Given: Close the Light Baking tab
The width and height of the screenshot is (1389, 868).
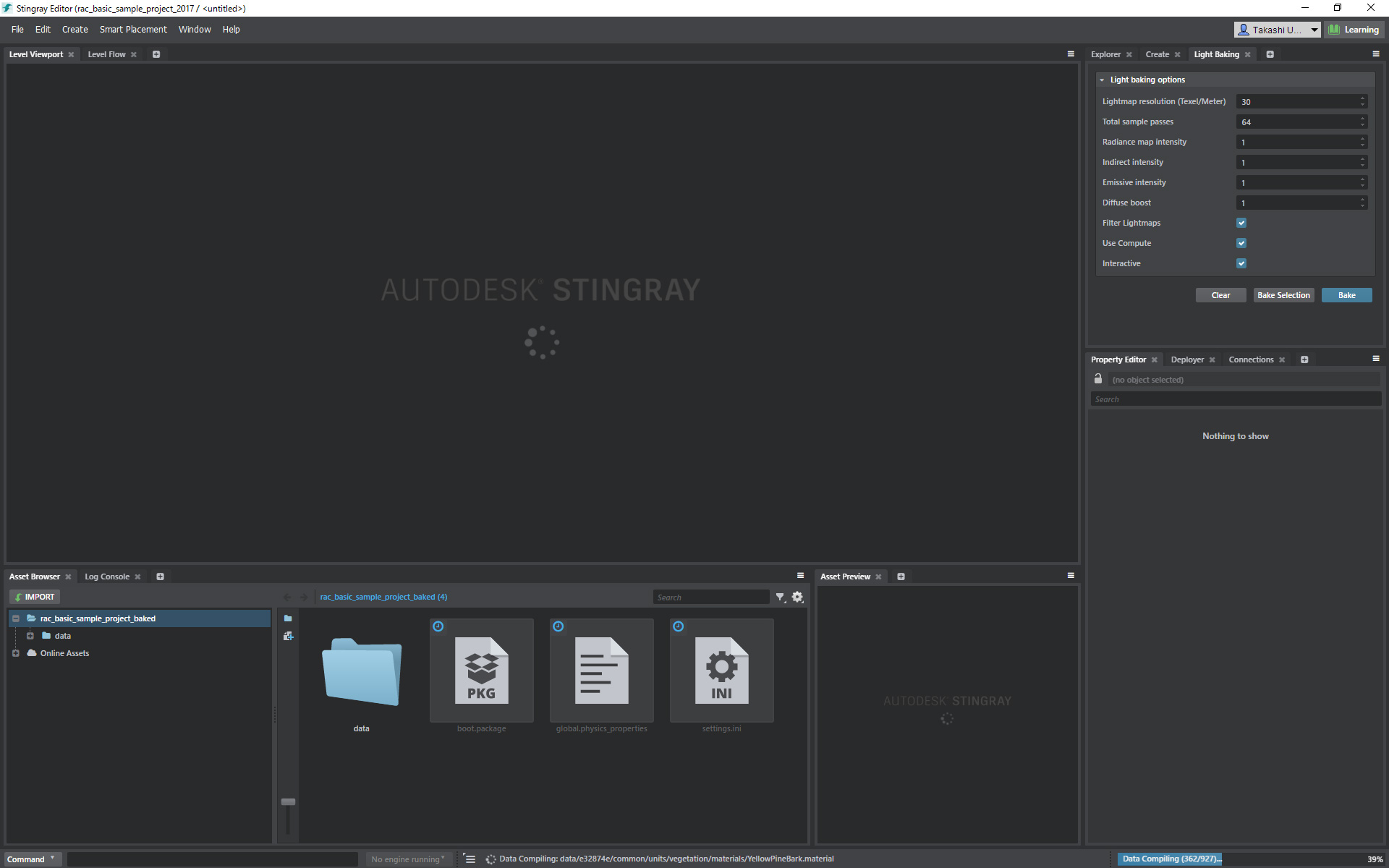Looking at the screenshot, I should point(1248,55).
